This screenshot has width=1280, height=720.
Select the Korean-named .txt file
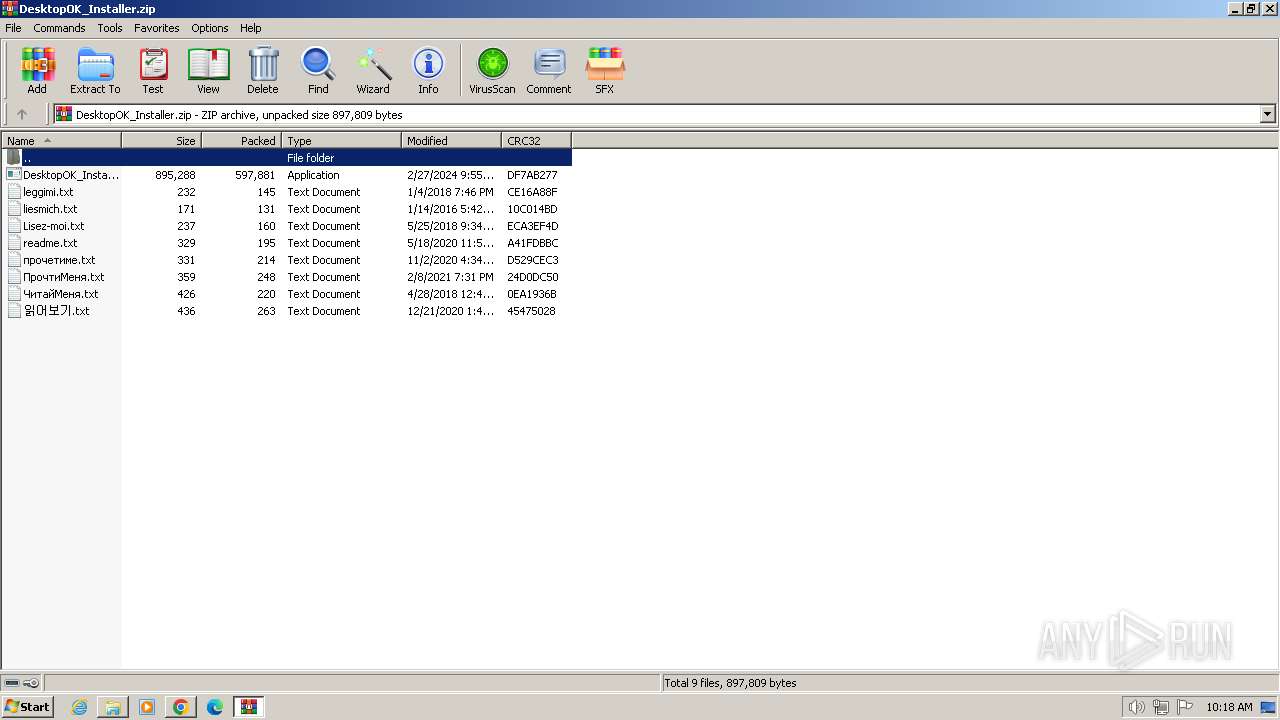coord(287,311)
